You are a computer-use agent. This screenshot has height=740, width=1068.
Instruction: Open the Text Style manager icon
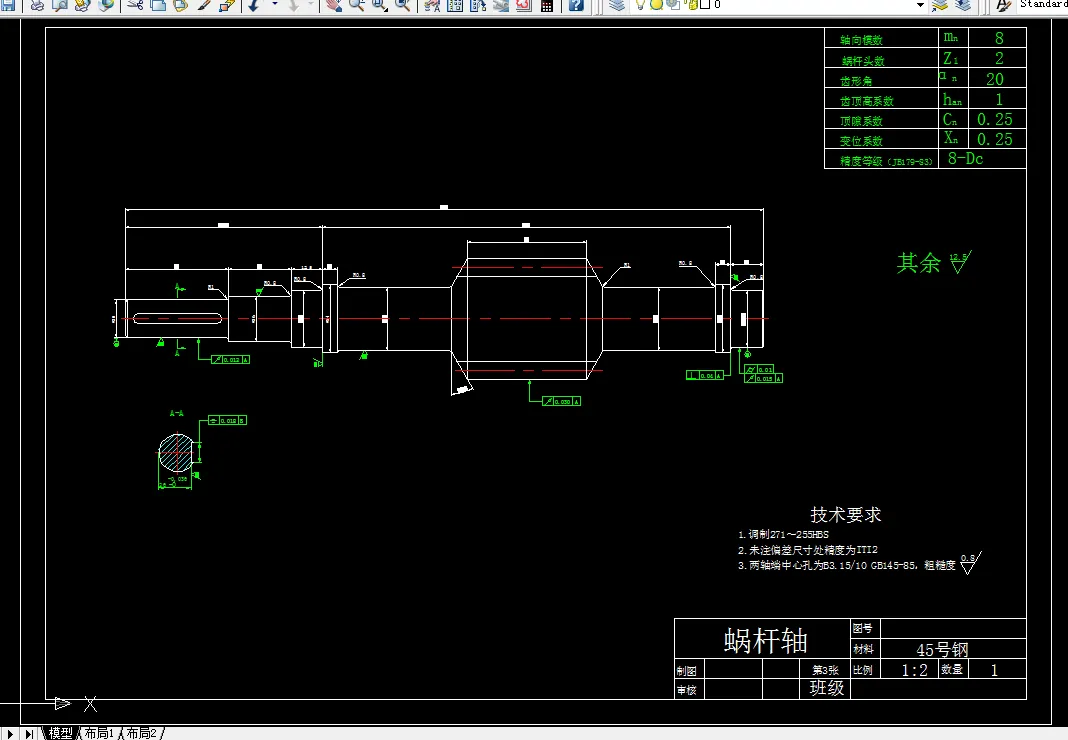[x=1003, y=5]
